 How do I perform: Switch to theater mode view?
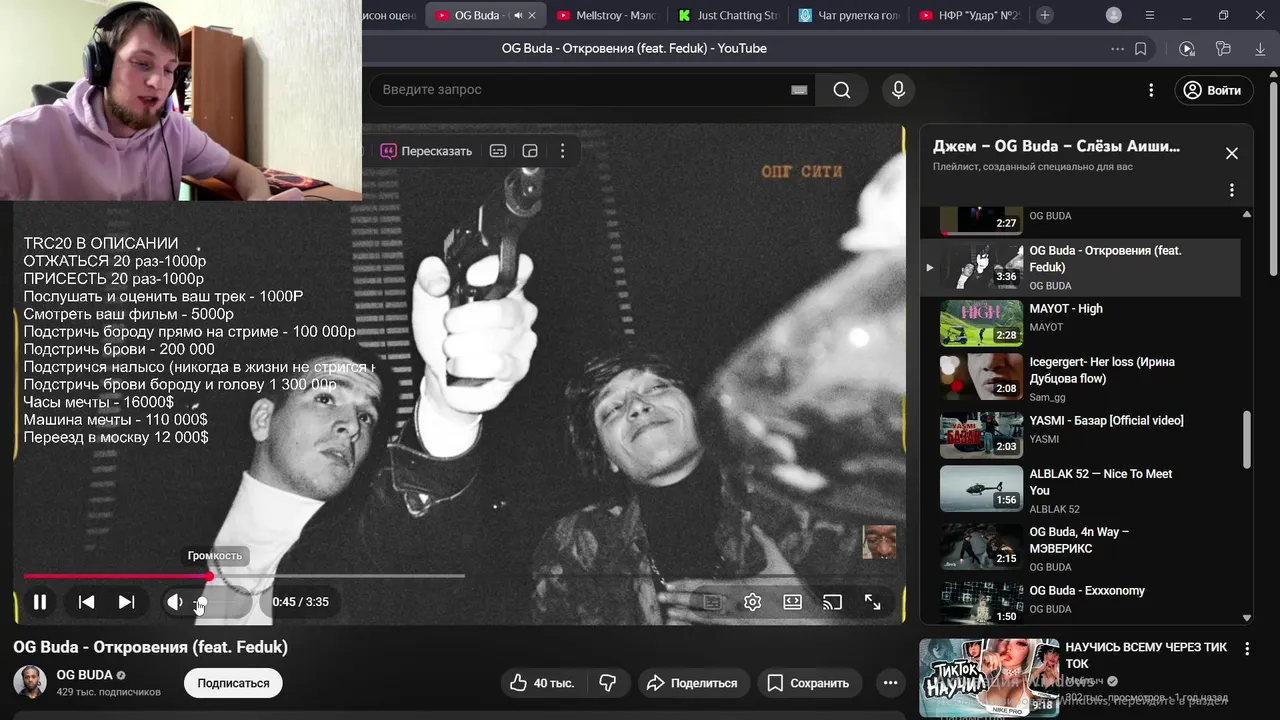792,602
